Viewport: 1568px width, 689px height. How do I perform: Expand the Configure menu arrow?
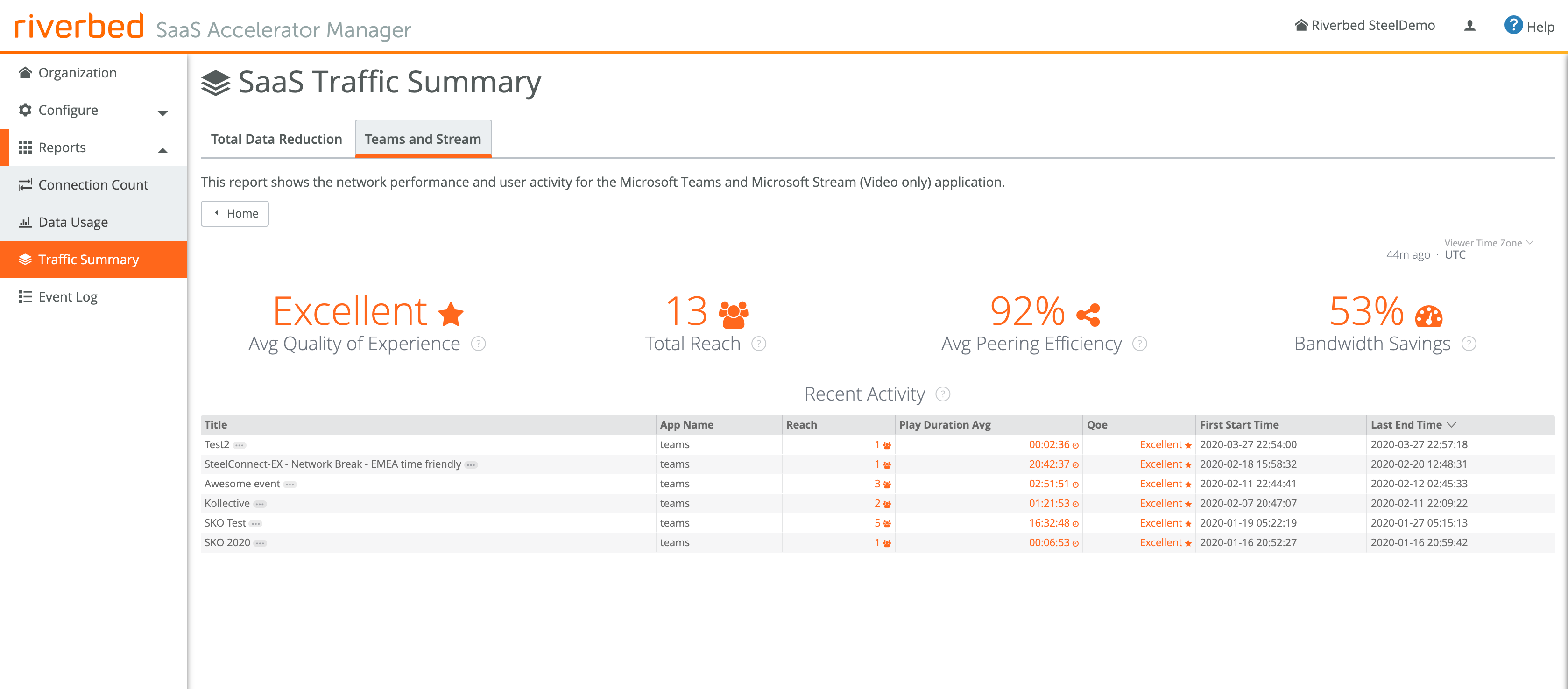pyautogui.click(x=162, y=112)
